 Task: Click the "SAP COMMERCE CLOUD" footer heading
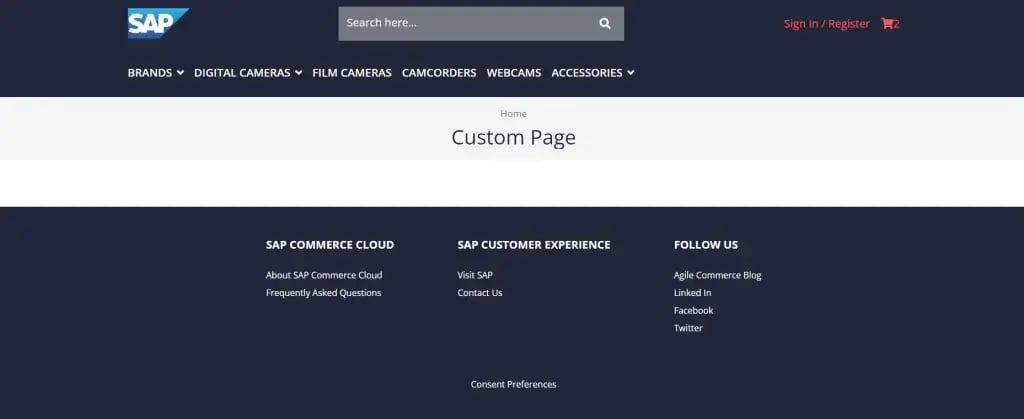pyautogui.click(x=330, y=245)
